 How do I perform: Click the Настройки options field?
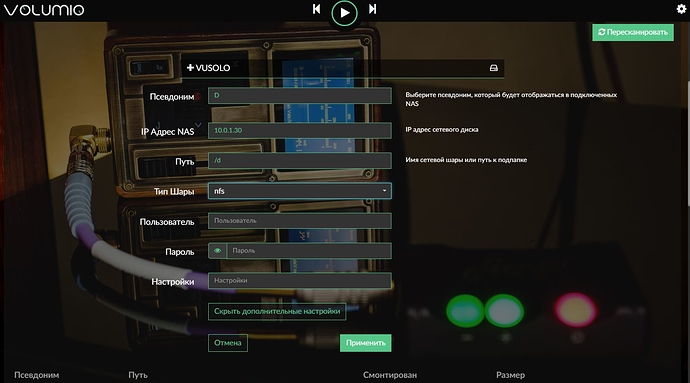[300, 280]
